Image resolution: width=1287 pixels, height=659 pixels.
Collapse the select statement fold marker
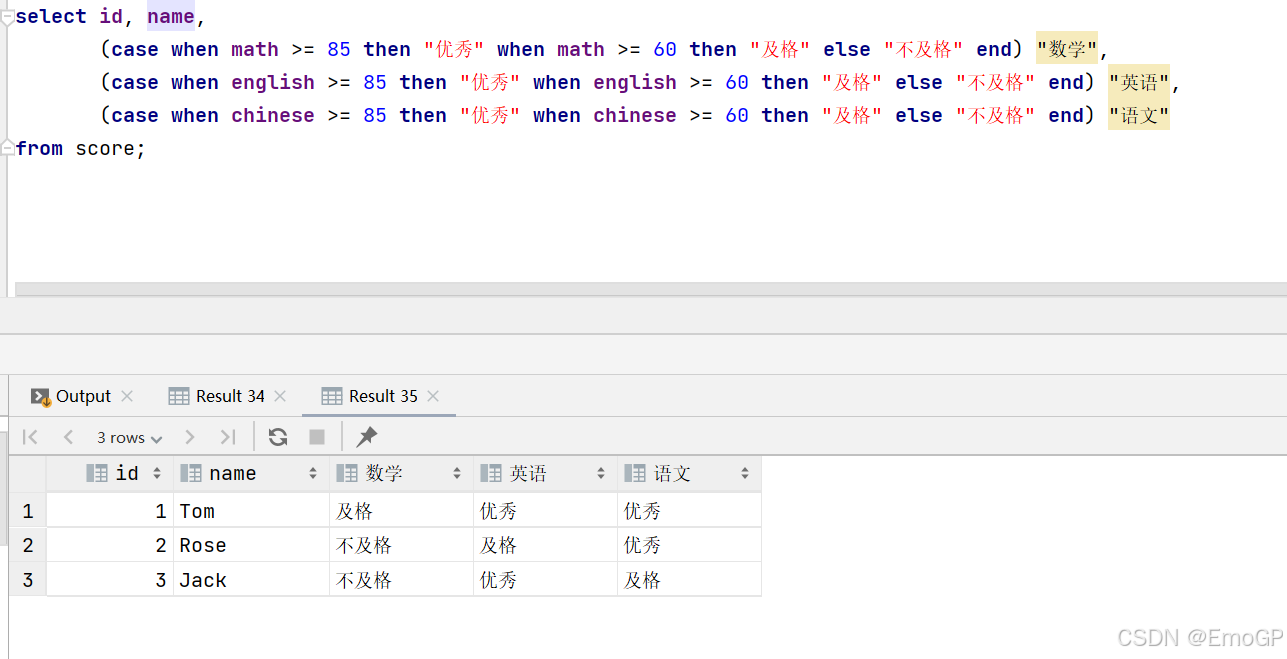(x=7, y=16)
